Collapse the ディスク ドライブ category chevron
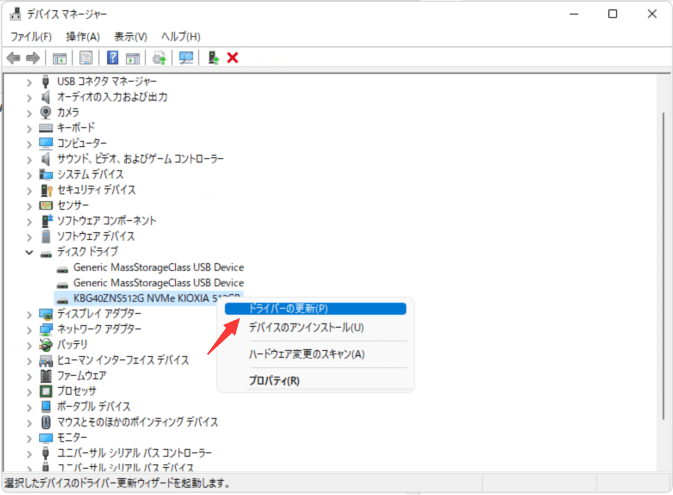 29,252
